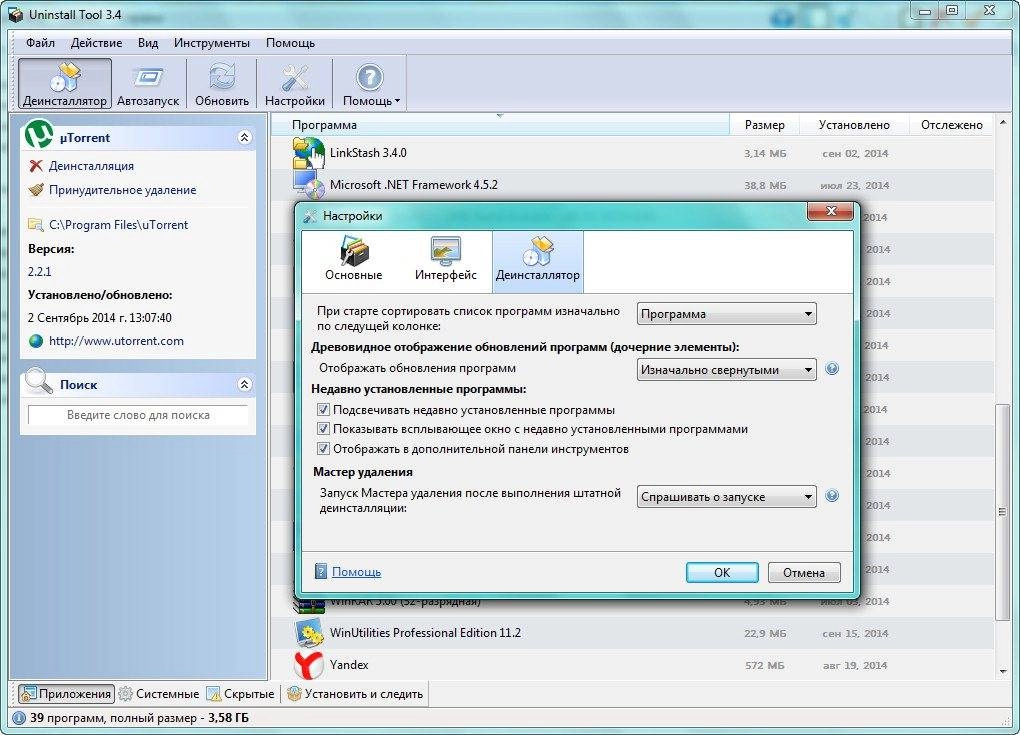1020x735 pixels.
Task: Toggle Подсвечивать недавно установленные программы checkbox
Action: coord(323,410)
